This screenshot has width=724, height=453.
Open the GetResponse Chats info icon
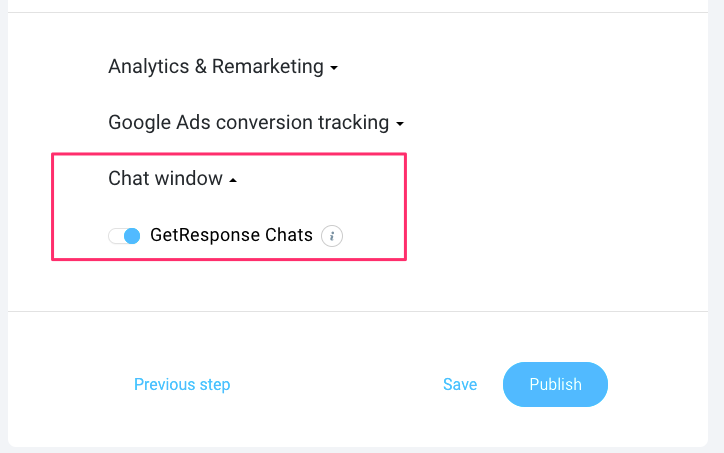332,236
